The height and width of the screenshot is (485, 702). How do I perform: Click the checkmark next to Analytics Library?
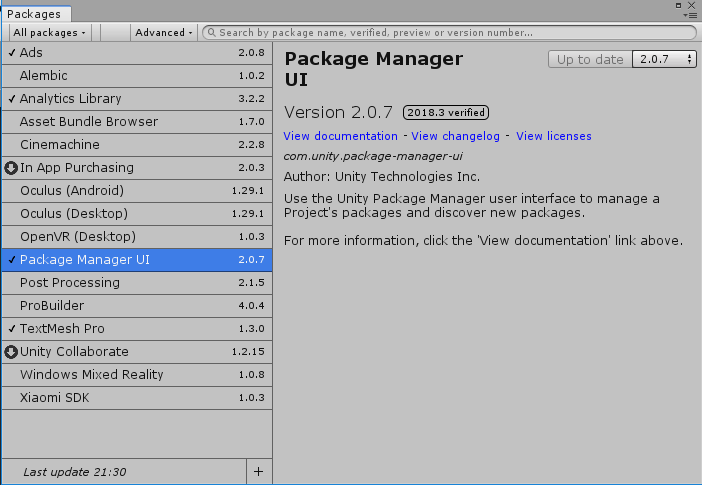pos(12,99)
